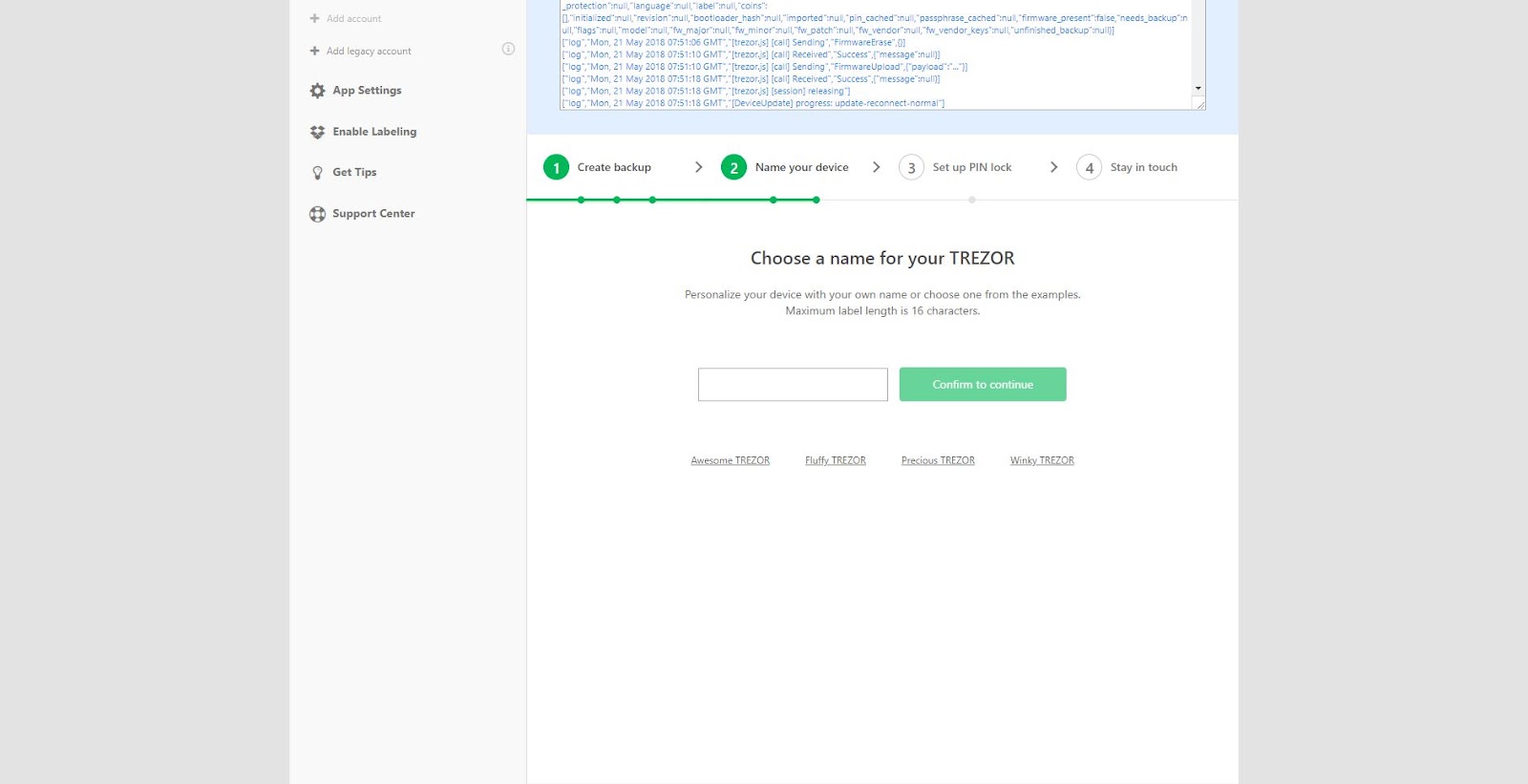Click the Set up PIN lock step label
Screen dimensions: 1528x784
pyautogui.click(x=972, y=167)
